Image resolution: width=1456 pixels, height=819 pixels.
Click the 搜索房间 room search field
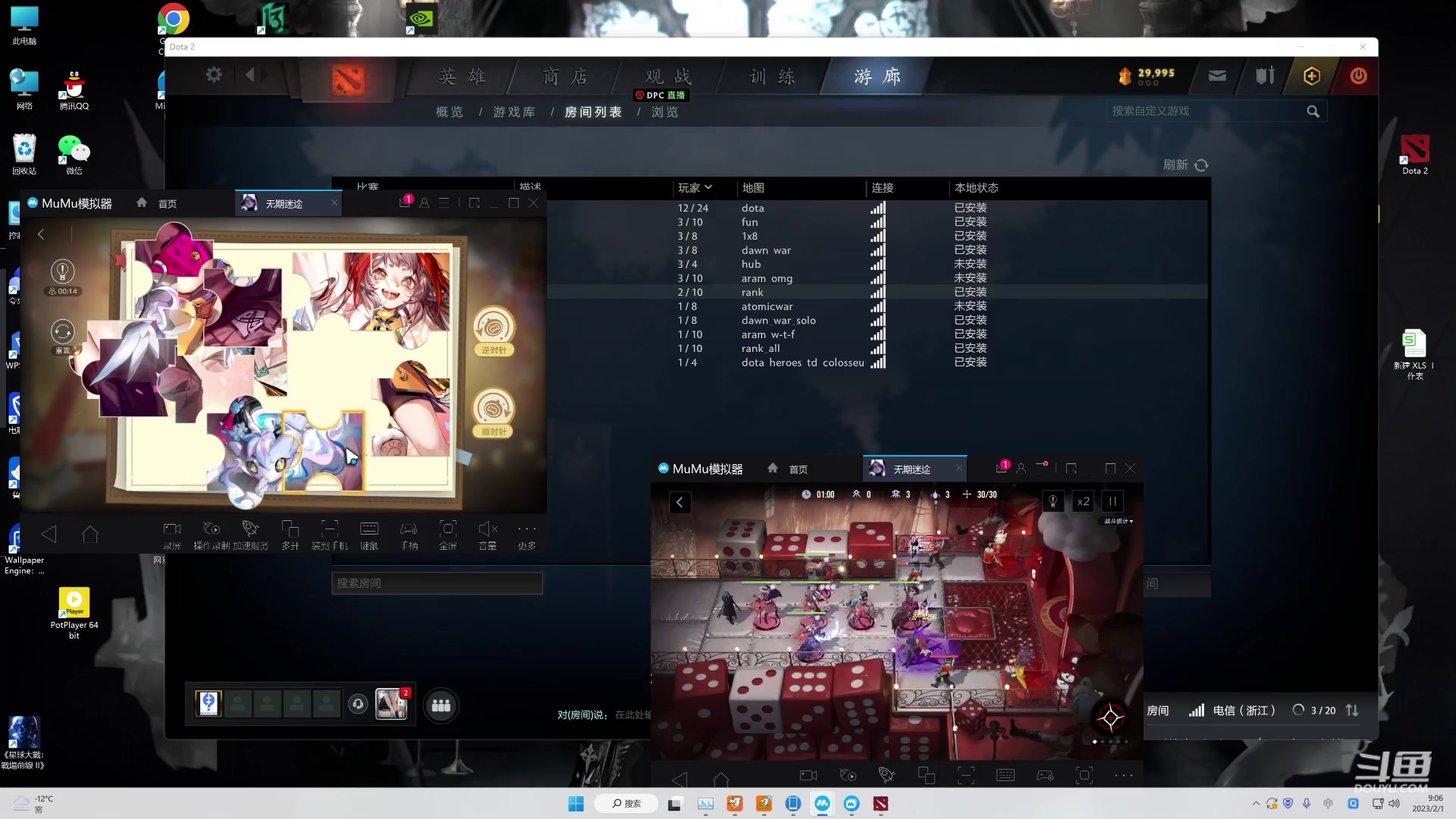[x=437, y=583]
